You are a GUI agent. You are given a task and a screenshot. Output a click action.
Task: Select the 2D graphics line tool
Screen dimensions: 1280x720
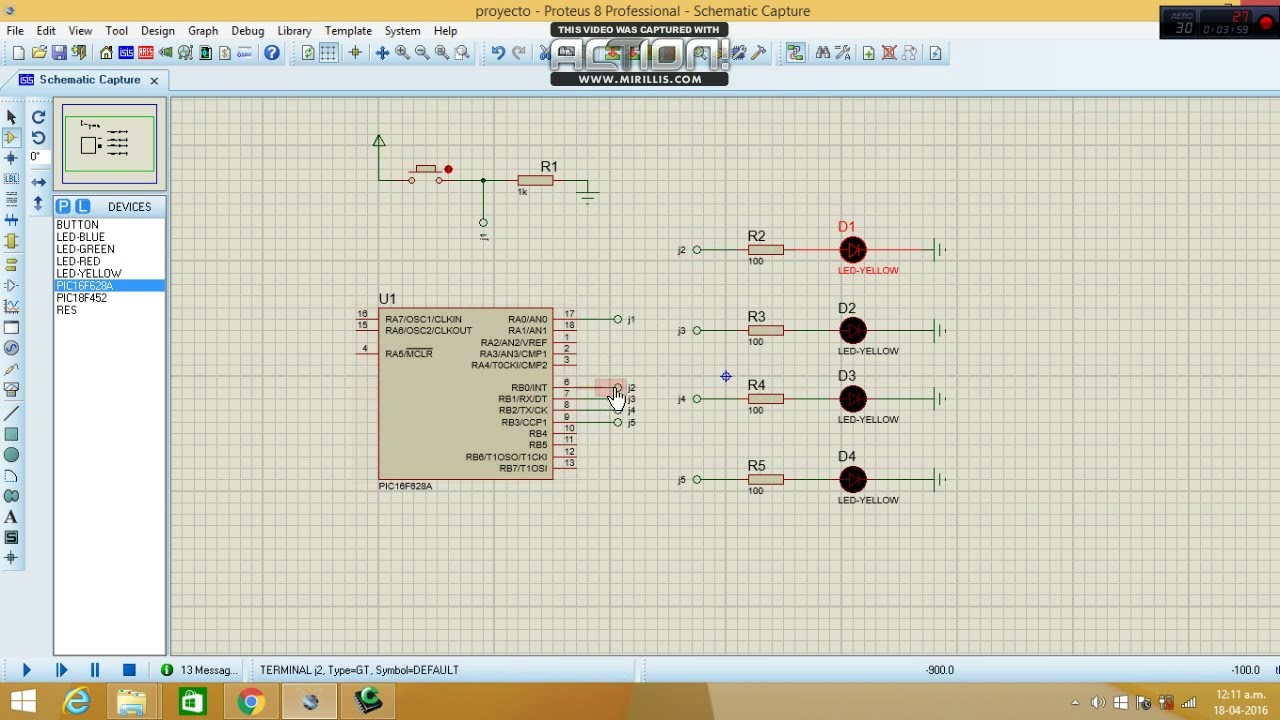pyautogui.click(x=11, y=413)
